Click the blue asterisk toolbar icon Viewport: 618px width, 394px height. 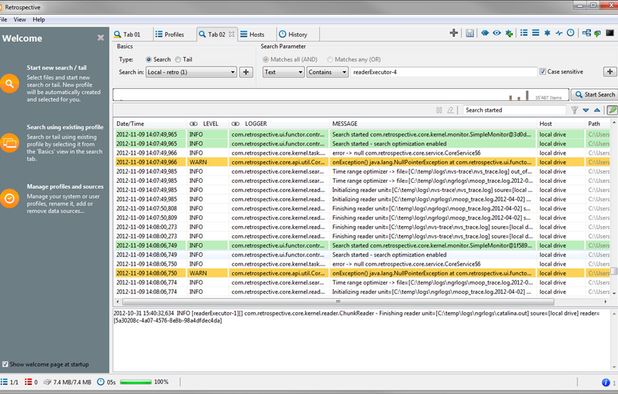tap(547, 33)
